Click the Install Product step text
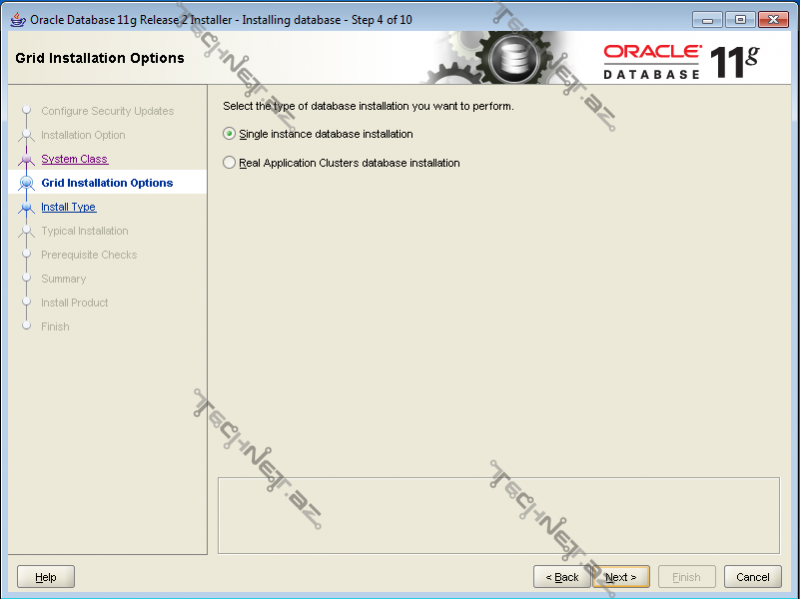The width and height of the screenshot is (800, 599). click(x=75, y=303)
